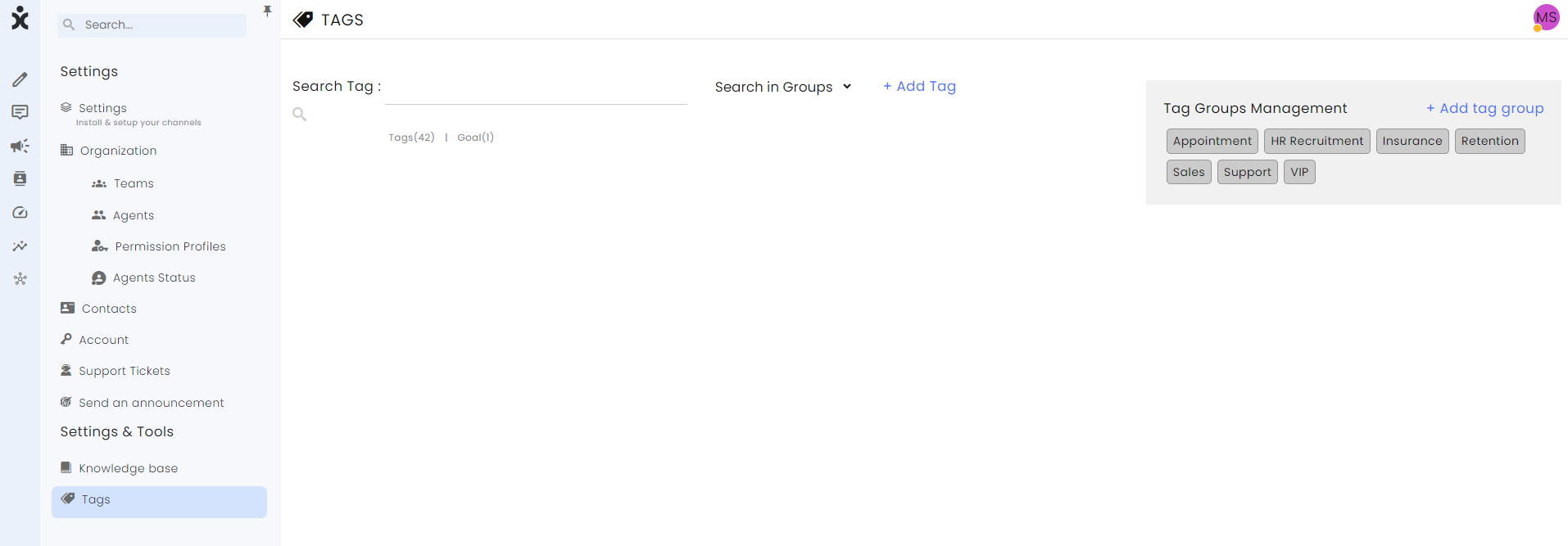Screen dimensions: 1568x546
Task: Click the + Add Tag link
Action: (919, 86)
